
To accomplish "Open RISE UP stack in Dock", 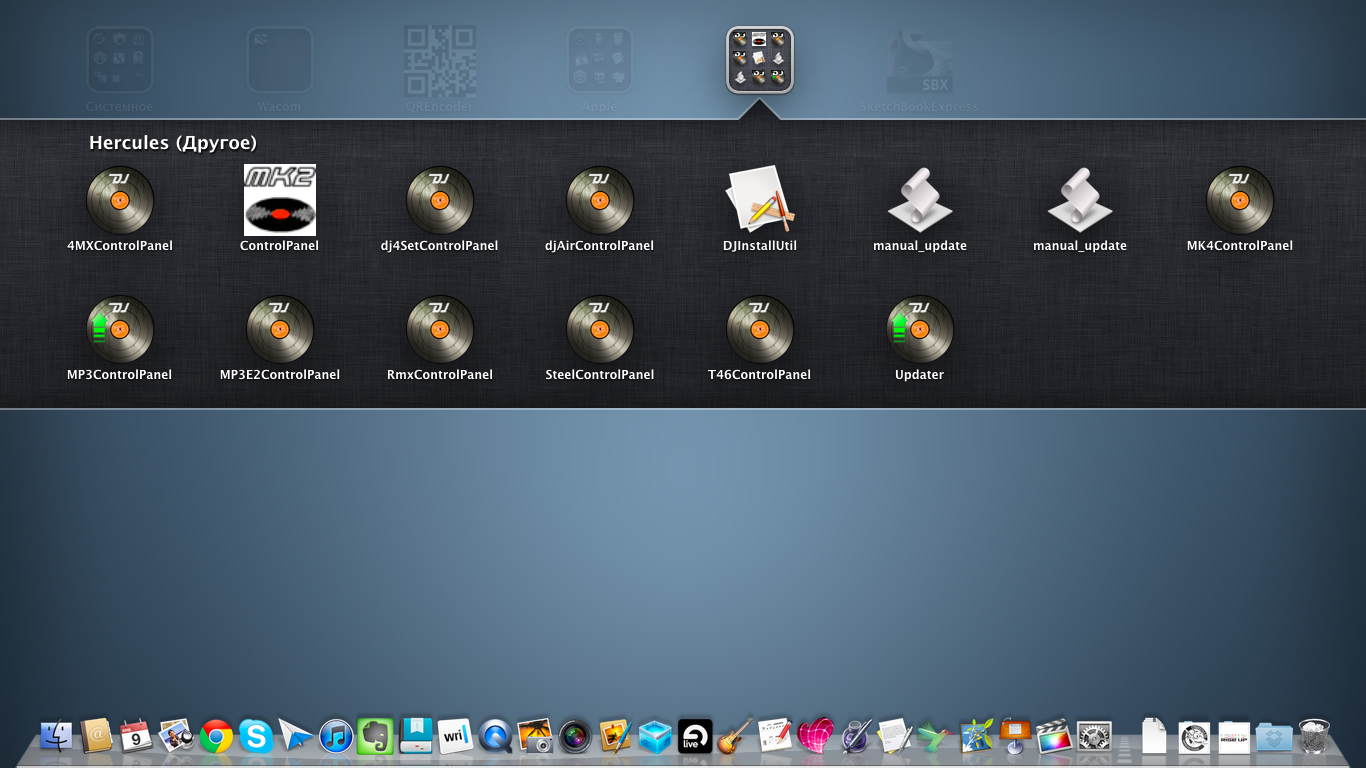I will [1234, 737].
